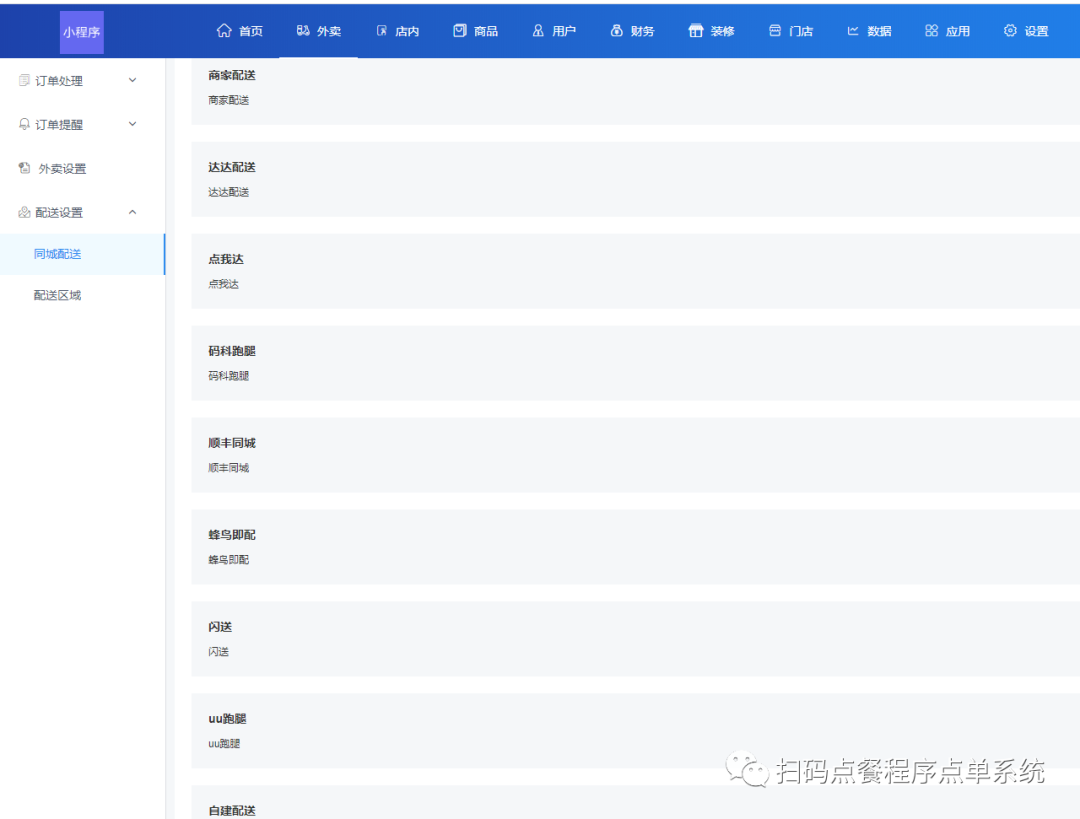Click the 订单提醒 bell icon in the sidebar
Screen dimensions: 1080x819
pos(24,124)
